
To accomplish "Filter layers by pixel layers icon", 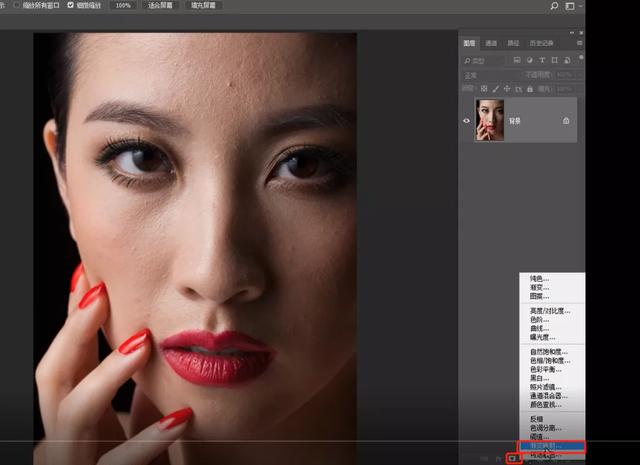I will click(x=517, y=60).
